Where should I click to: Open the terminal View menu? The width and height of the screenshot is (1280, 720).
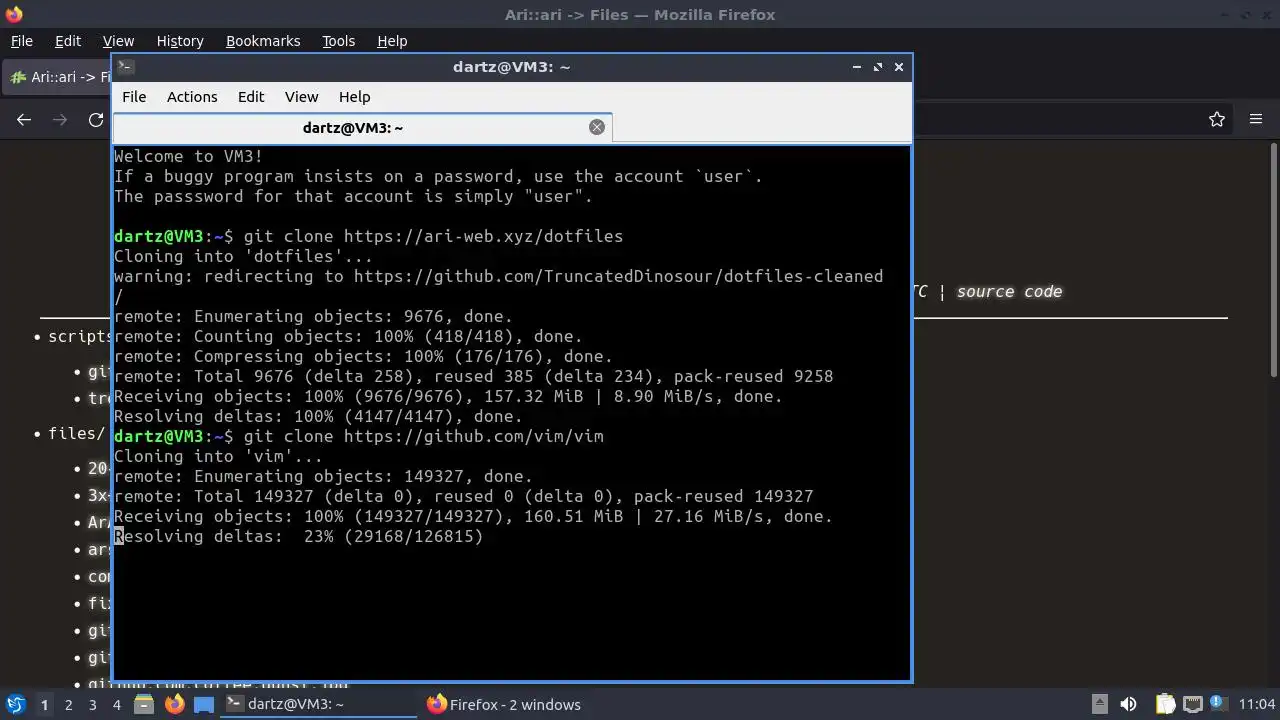(301, 96)
